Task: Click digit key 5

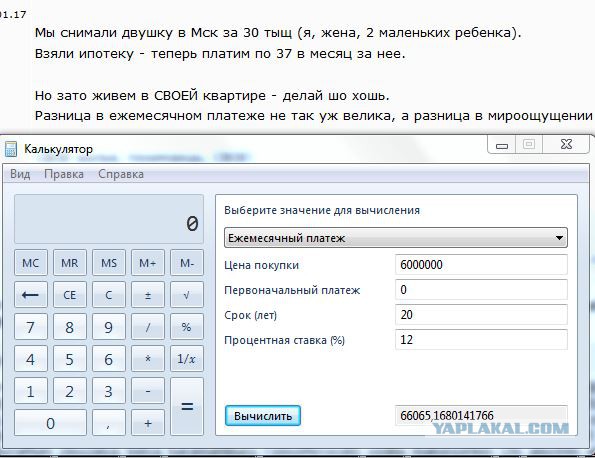Action: (x=70, y=359)
